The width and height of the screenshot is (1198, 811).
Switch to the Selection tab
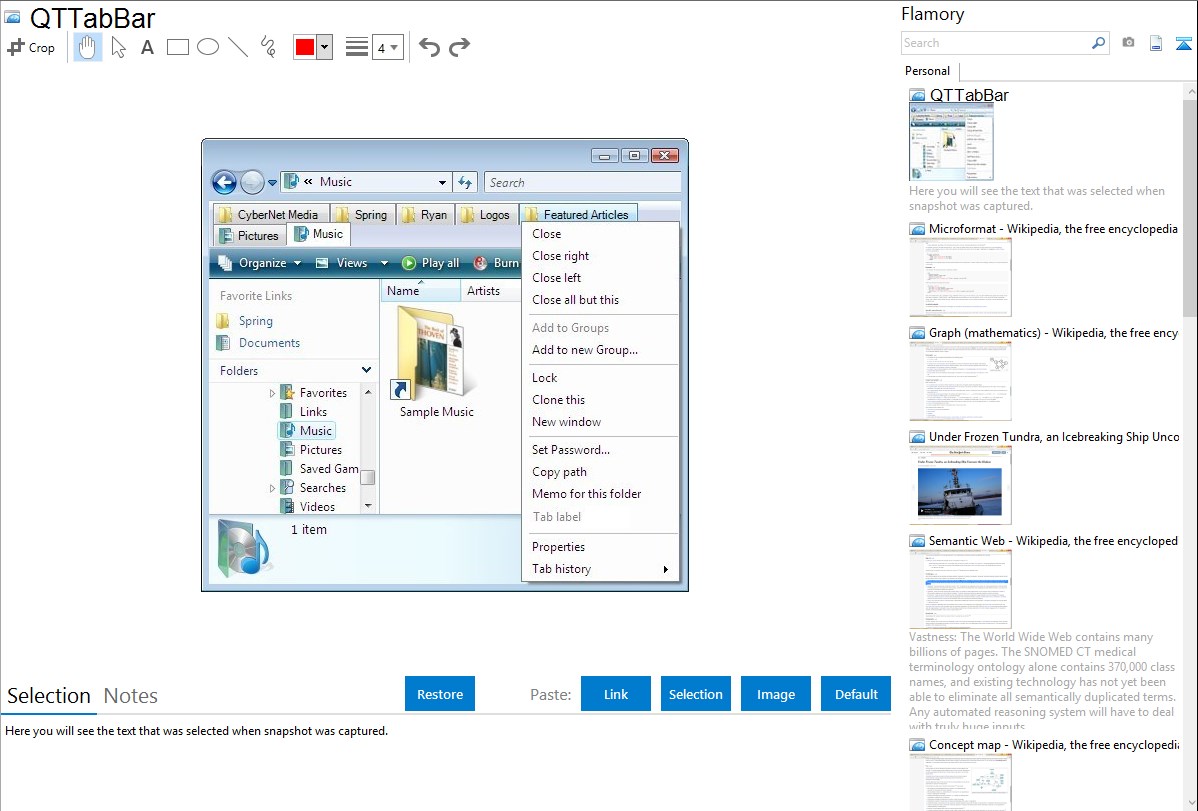pyautogui.click(x=49, y=696)
